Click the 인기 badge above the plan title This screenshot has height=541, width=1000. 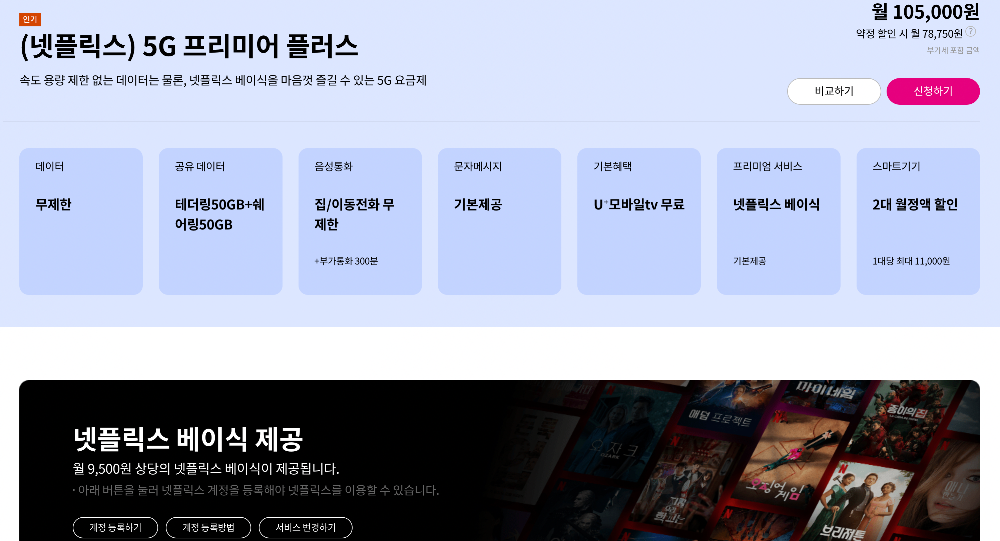(30, 20)
